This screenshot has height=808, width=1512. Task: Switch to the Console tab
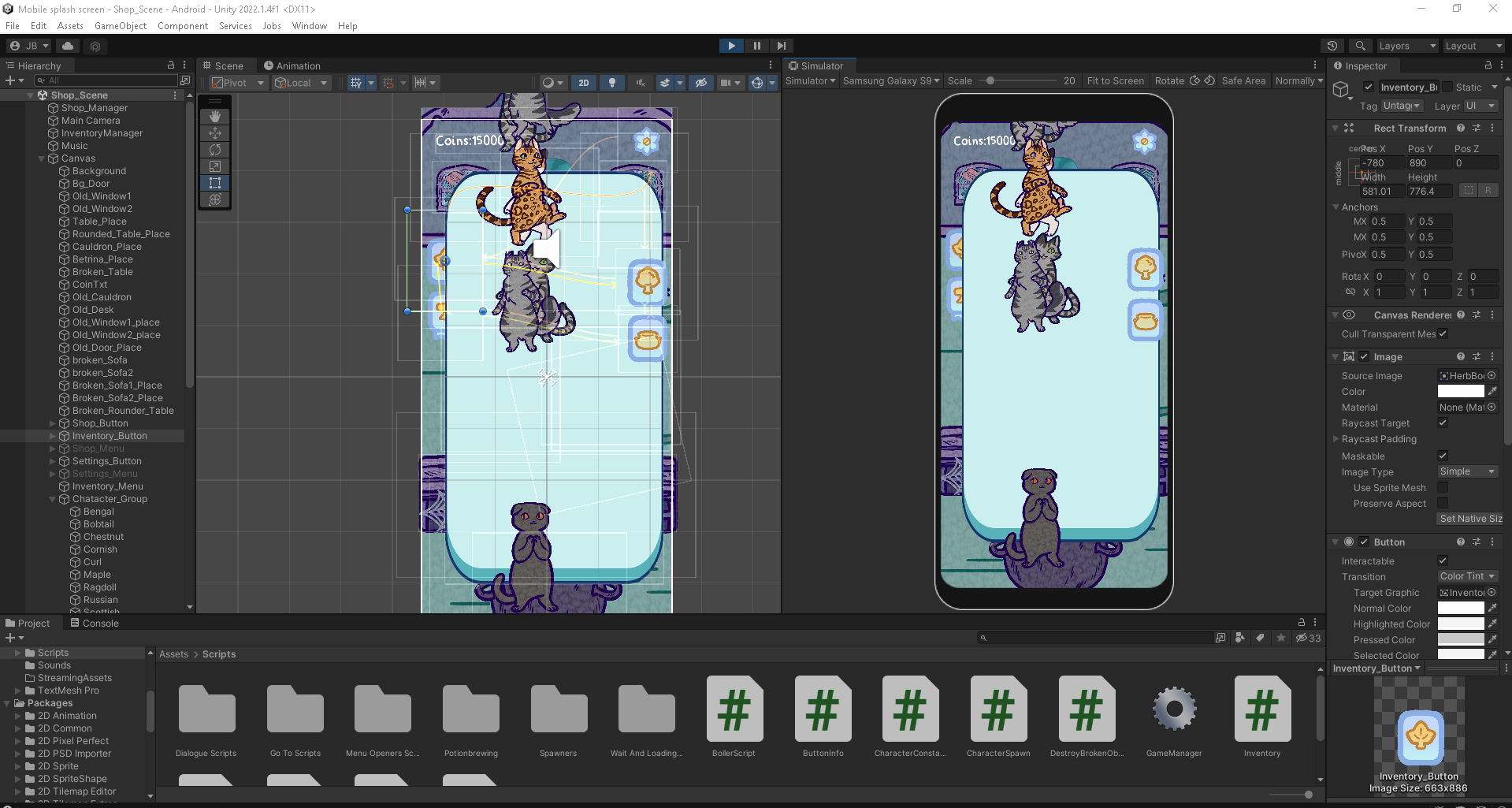(x=95, y=623)
